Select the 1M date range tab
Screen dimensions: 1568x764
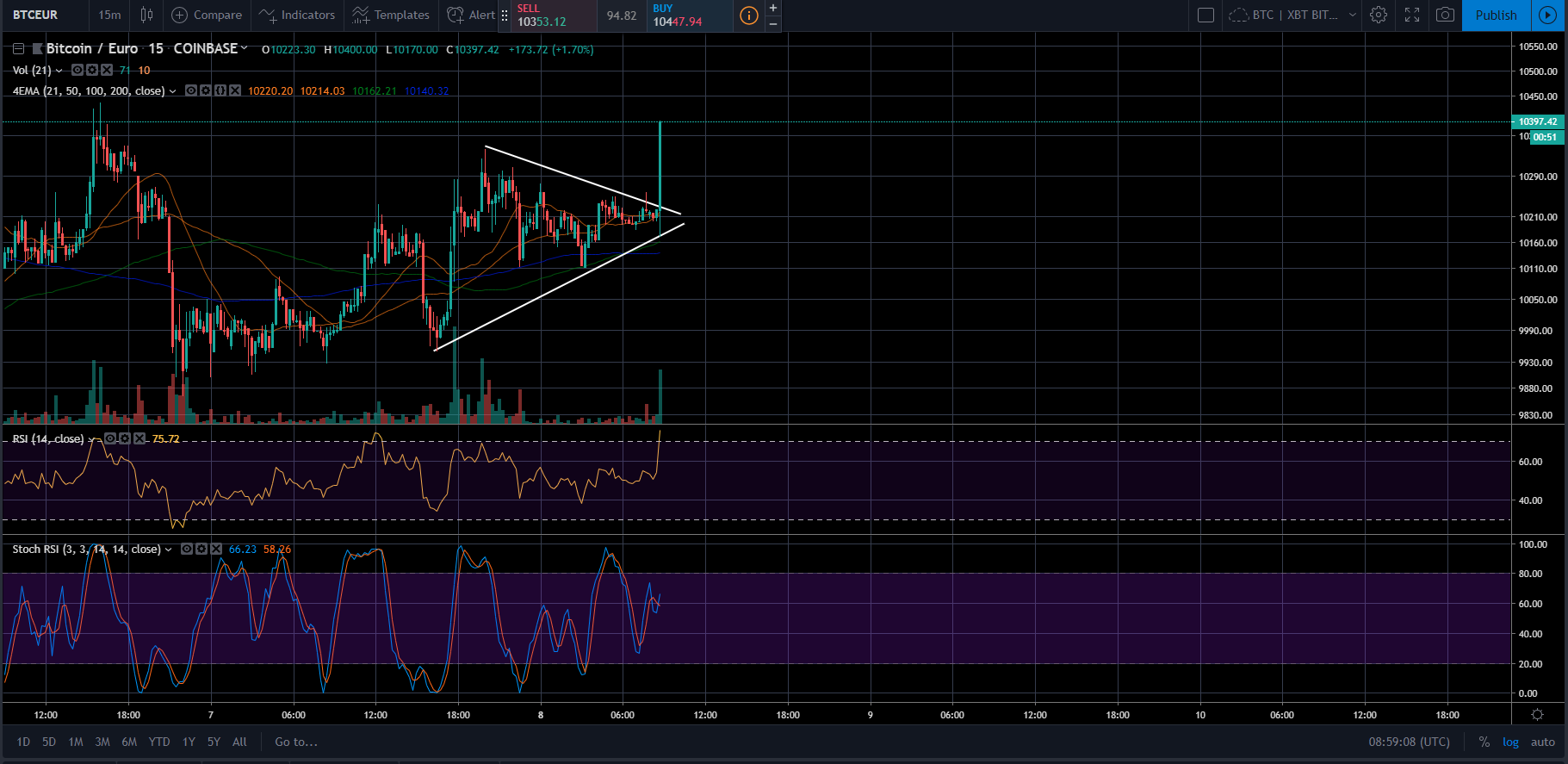76,742
